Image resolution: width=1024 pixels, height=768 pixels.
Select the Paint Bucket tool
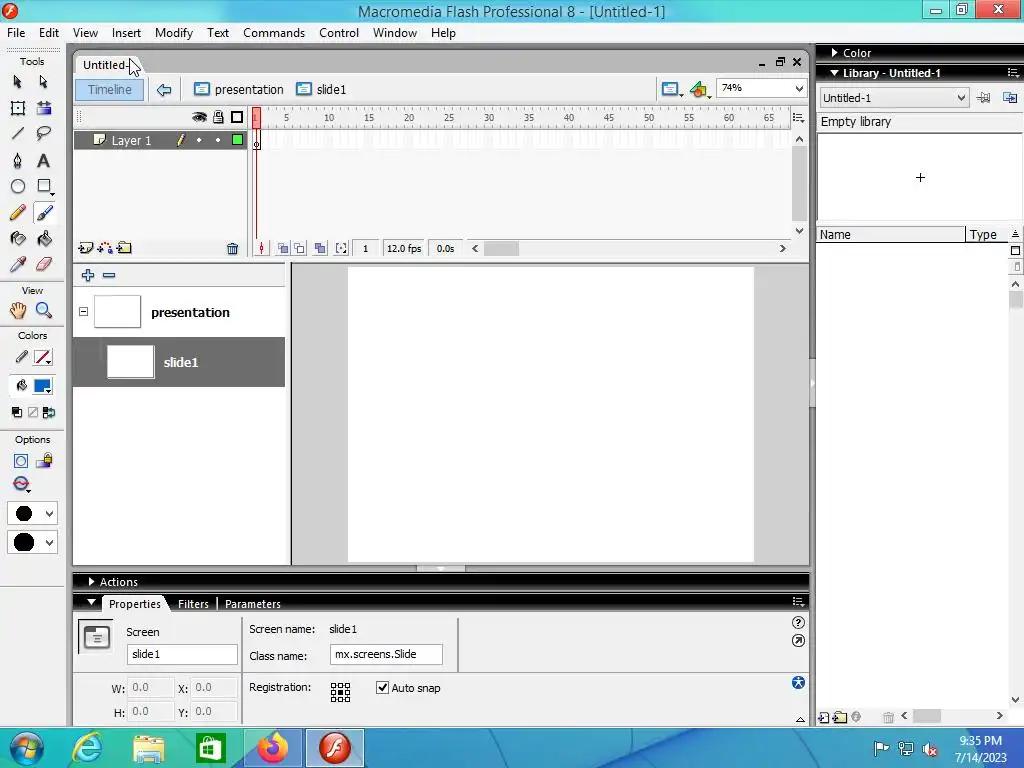tap(44, 239)
